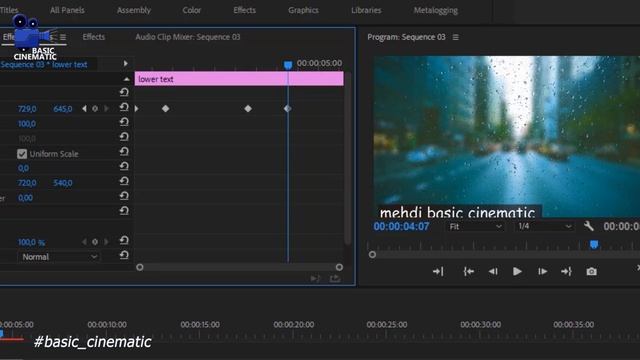Open Program monitor settings wrench
This screenshot has width=640, height=360.
589,226
